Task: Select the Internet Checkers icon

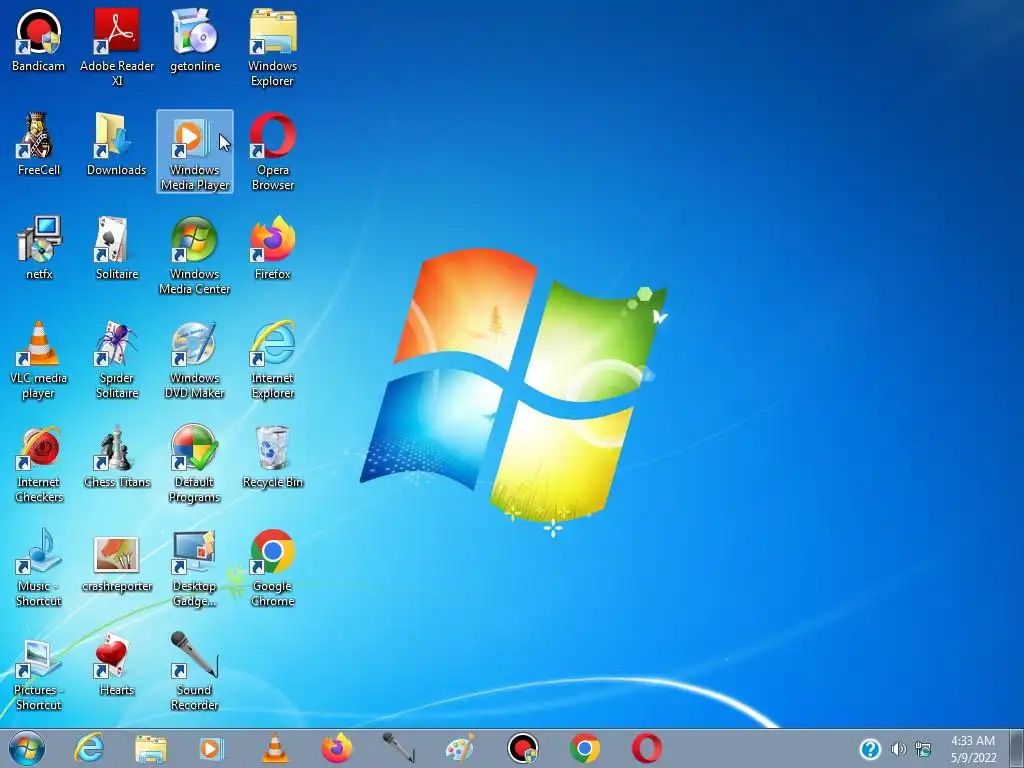Action: (39, 463)
